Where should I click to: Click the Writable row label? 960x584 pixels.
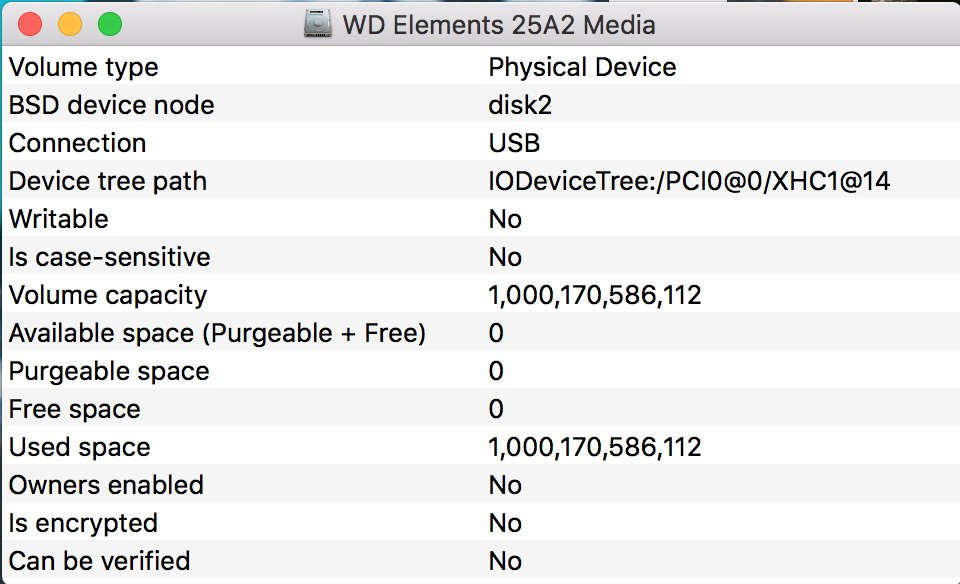pyautogui.click(x=59, y=219)
